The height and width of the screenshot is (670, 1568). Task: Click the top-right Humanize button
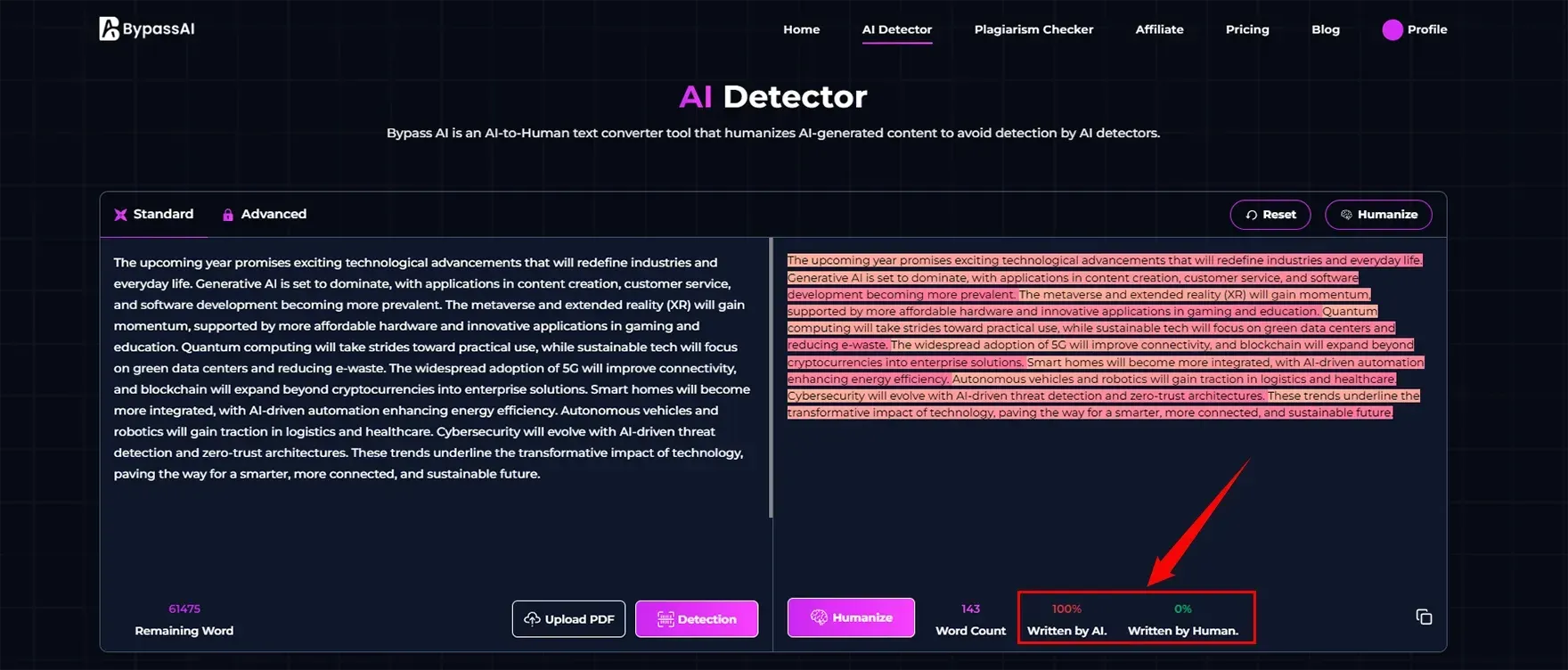point(1378,215)
